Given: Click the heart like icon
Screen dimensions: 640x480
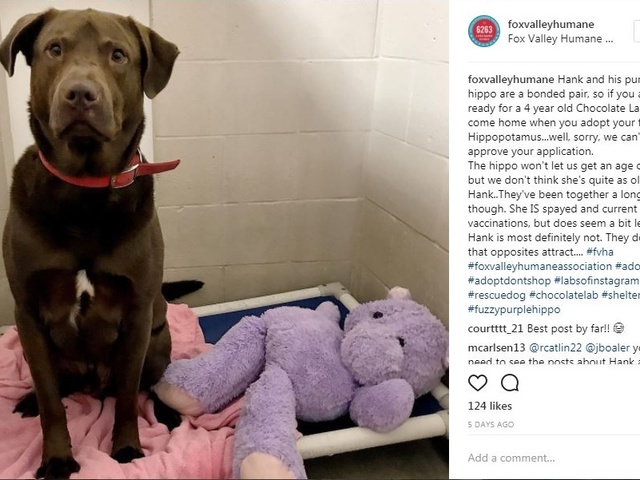Looking at the screenshot, I should (x=478, y=383).
